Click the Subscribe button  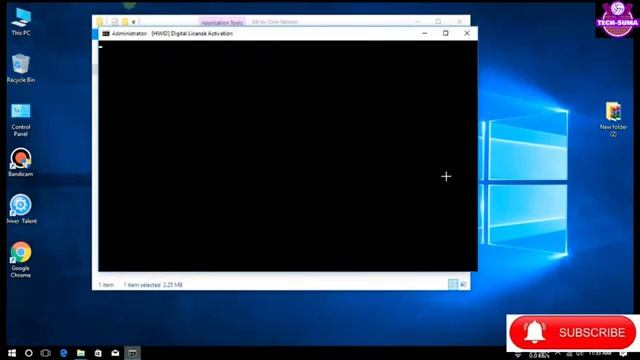[x=573, y=333]
